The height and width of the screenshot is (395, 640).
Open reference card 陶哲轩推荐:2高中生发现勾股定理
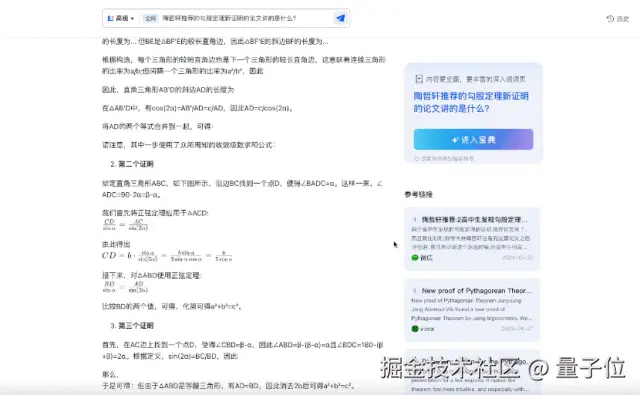[x=472, y=239]
